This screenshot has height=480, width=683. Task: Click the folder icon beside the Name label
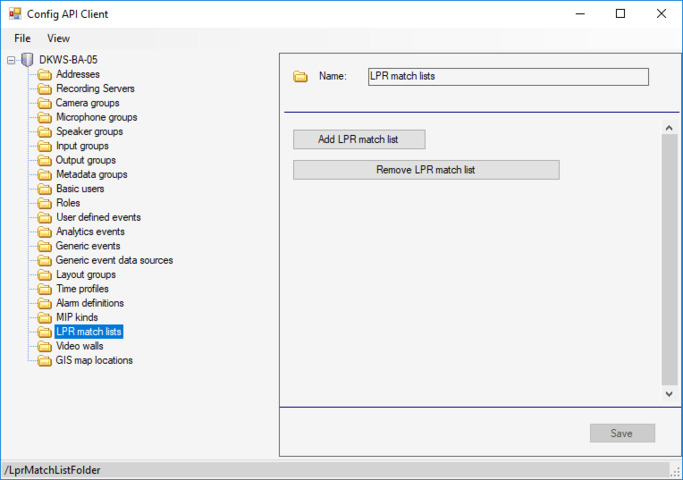300,76
